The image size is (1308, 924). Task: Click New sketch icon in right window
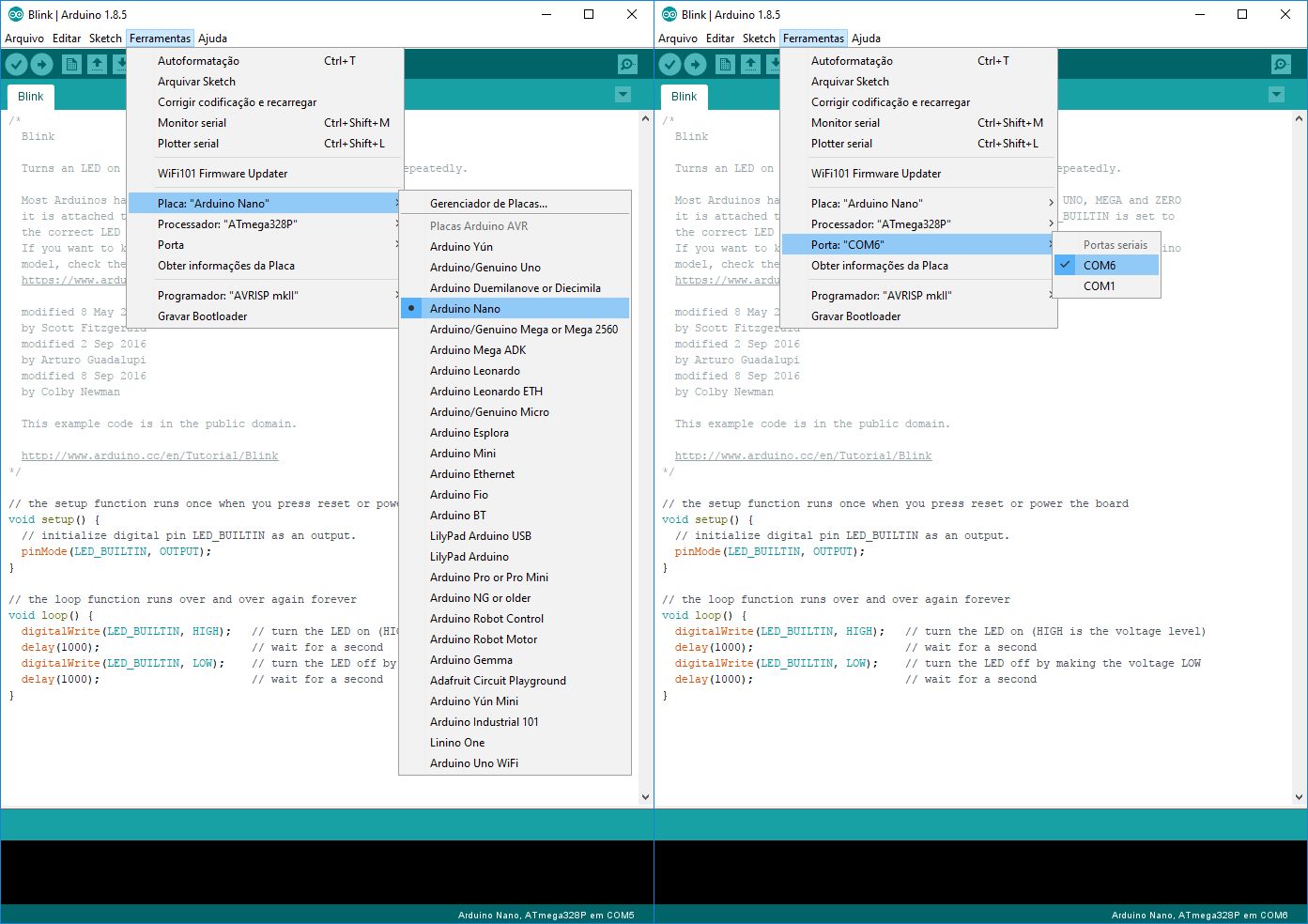[725, 64]
